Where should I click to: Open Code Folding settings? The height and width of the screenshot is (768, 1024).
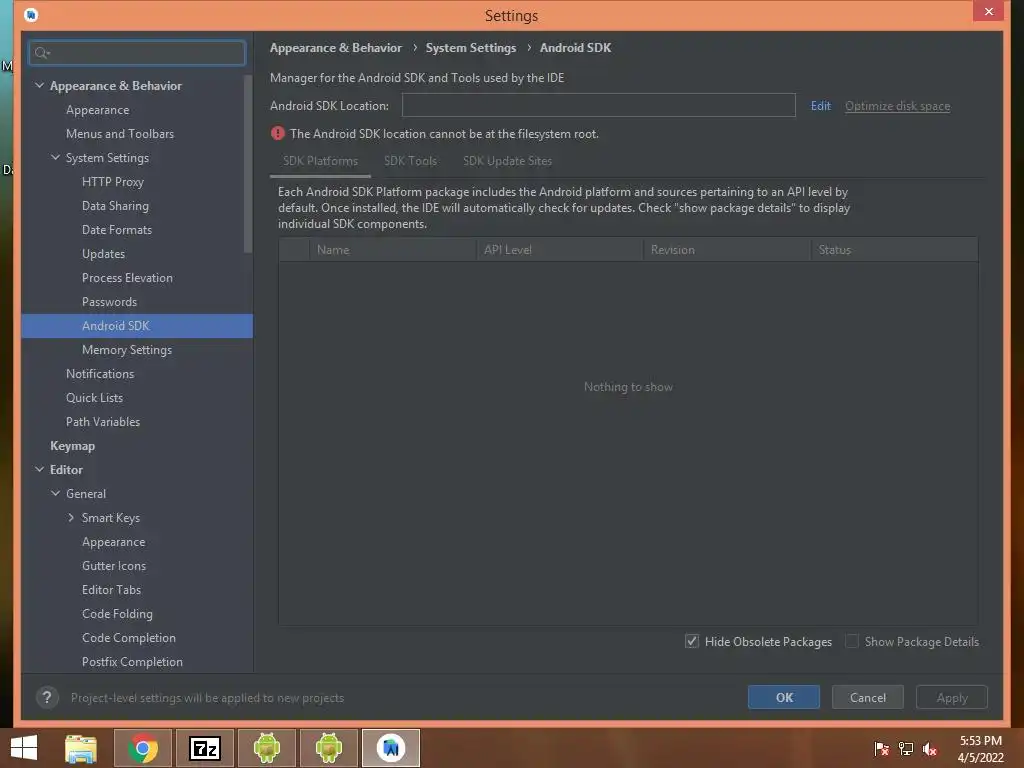click(x=118, y=614)
